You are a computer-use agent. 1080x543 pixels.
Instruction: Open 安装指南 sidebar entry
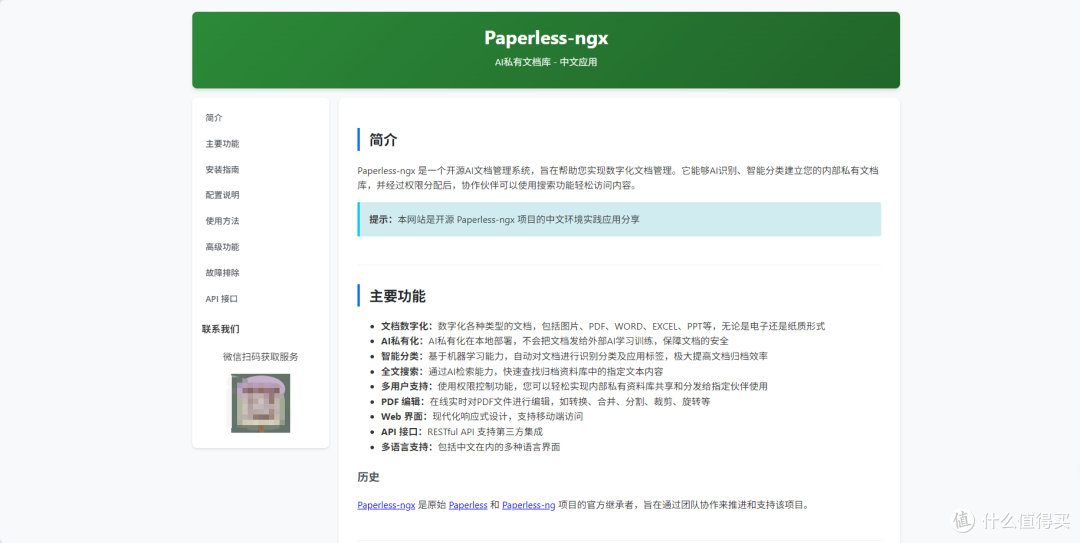click(x=222, y=170)
